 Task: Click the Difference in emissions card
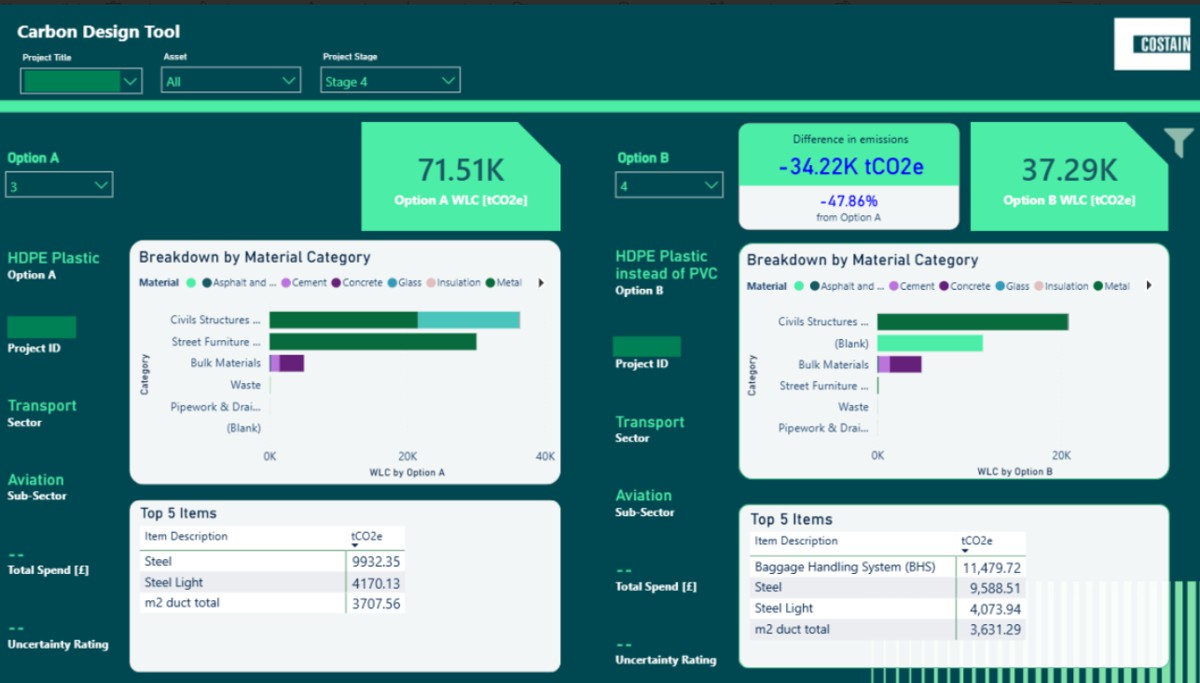[848, 176]
